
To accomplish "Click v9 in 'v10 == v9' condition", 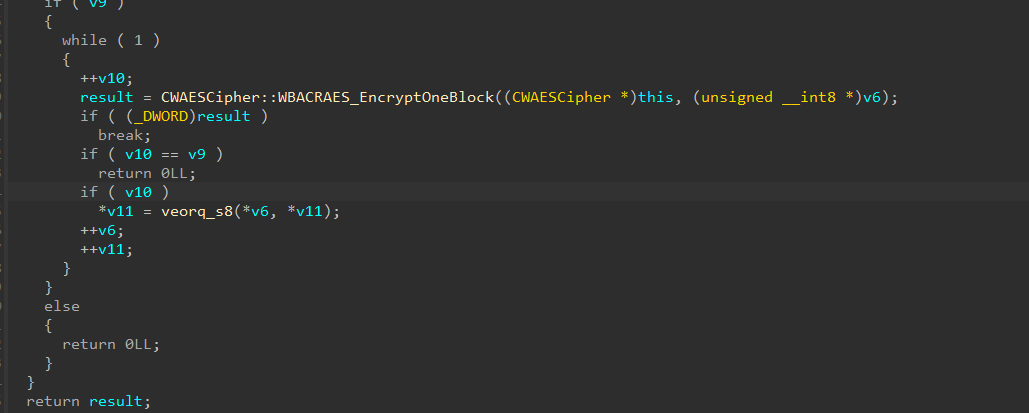I will coord(197,154).
